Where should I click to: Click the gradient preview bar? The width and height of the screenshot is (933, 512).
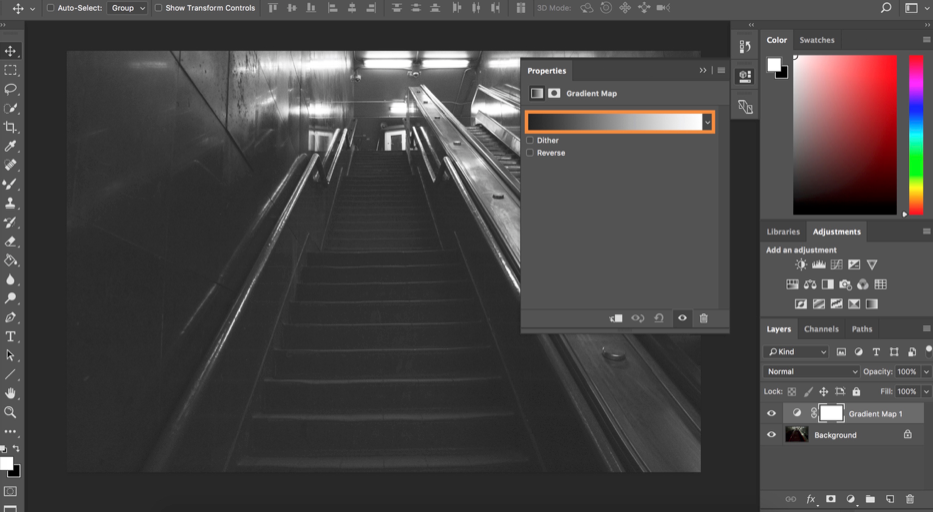click(x=615, y=122)
